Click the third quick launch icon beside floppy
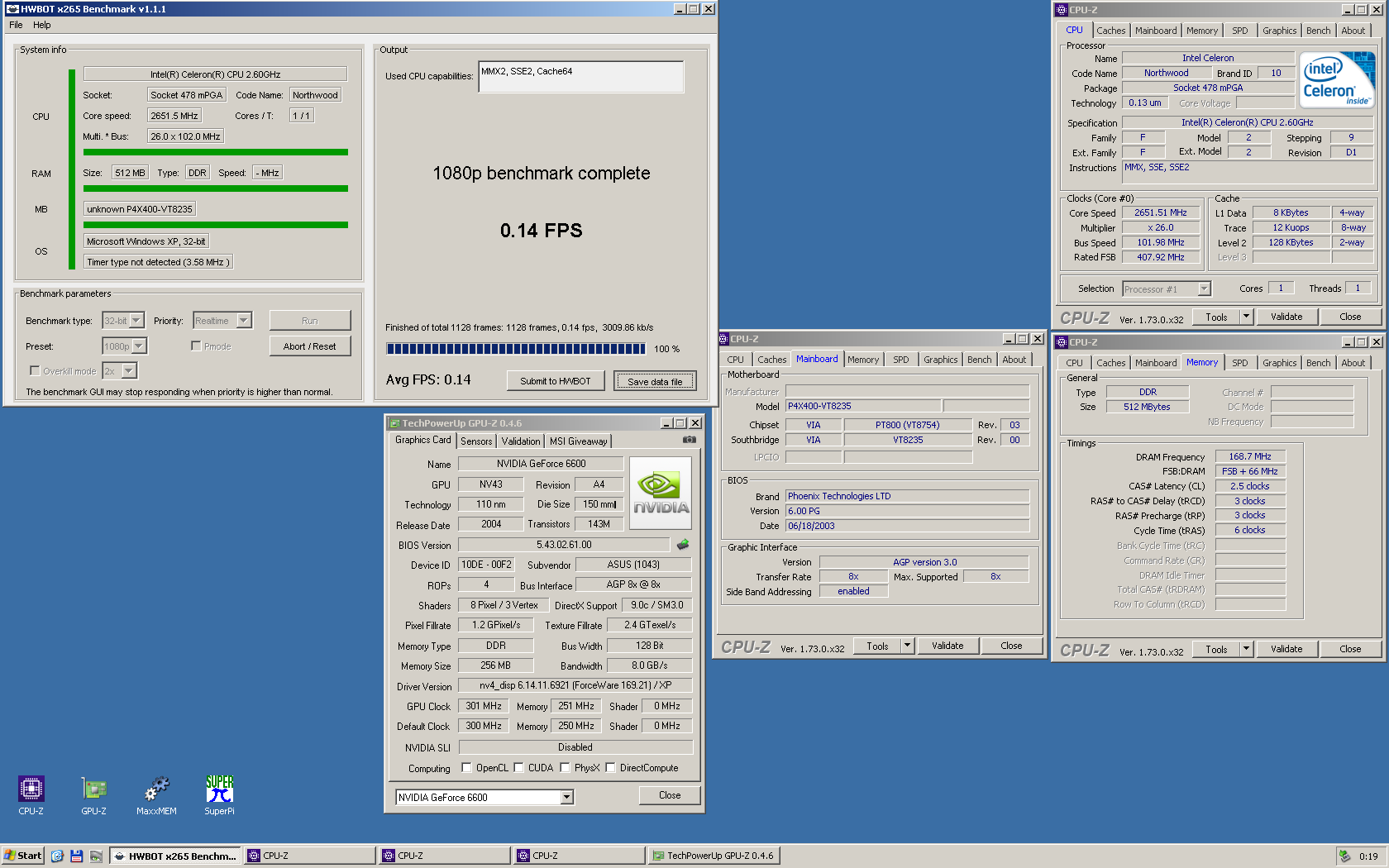1389x868 pixels. click(x=97, y=856)
